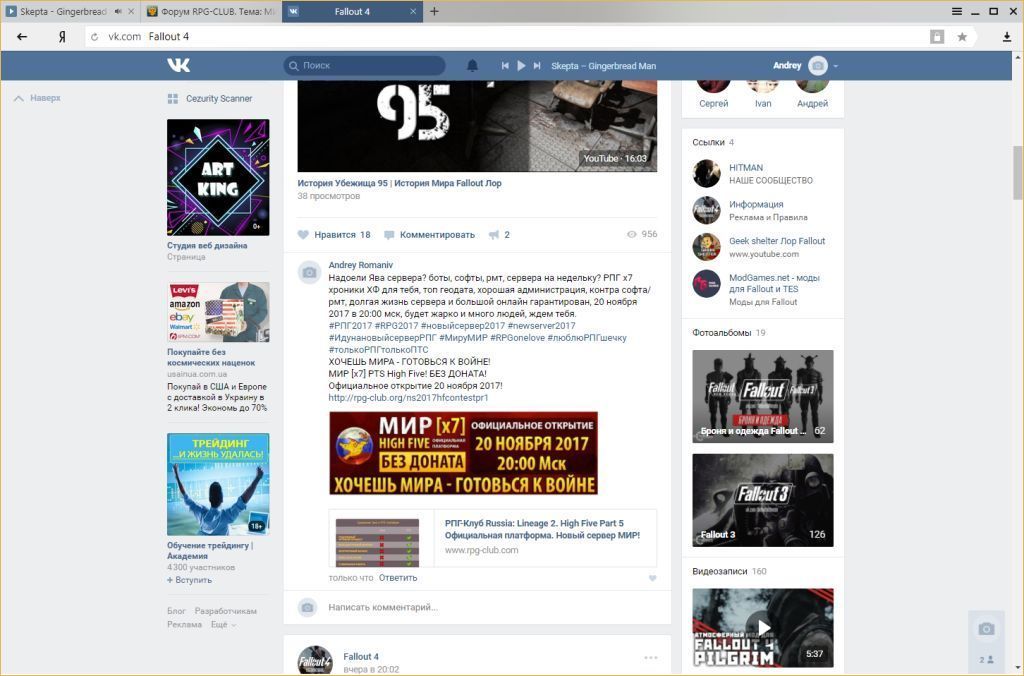
Task: Open the HITMAN community link
Action: pos(746,168)
